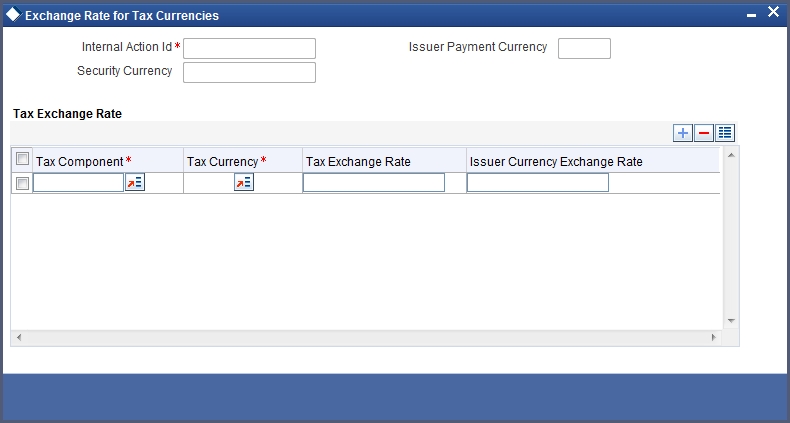The image size is (790, 423).
Task: Open Tax Component list of values
Action: pos(135,182)
